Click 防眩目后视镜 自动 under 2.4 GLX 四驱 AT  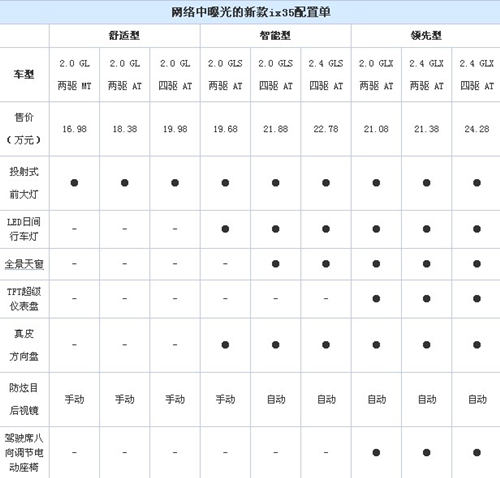(x=477, y=399)
